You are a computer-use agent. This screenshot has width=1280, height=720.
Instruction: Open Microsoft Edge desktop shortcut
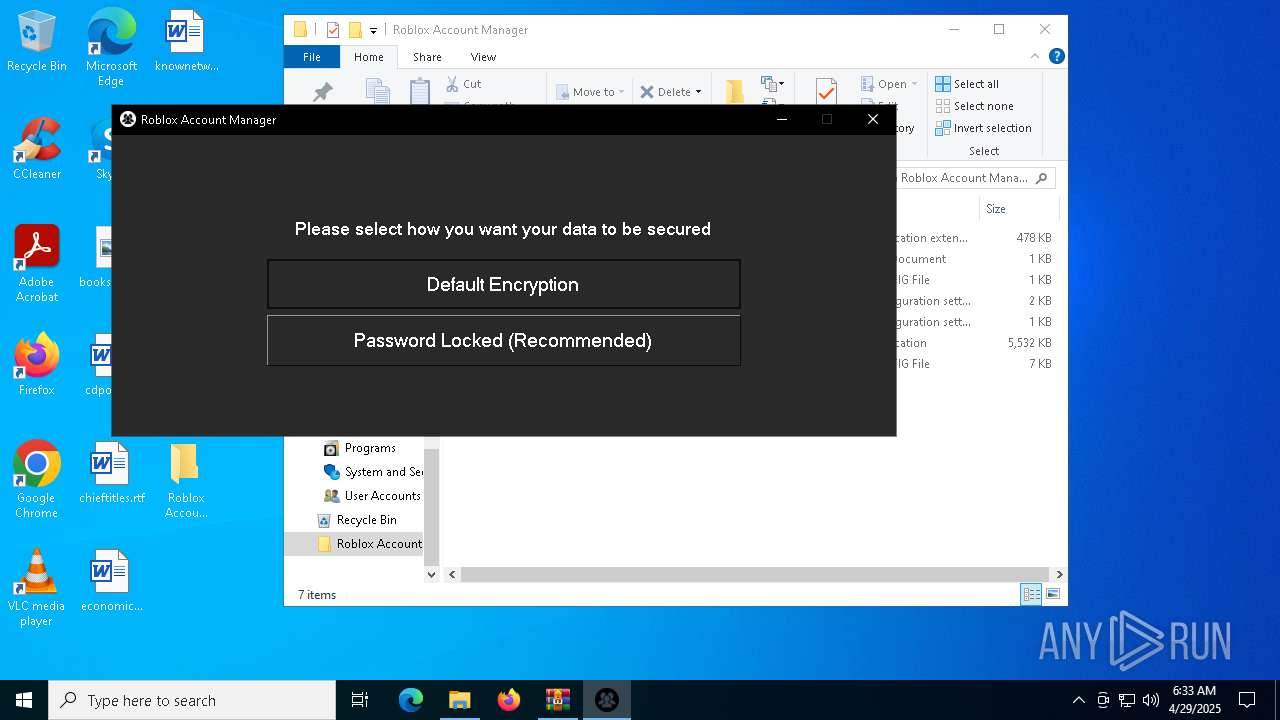[111, 47]
